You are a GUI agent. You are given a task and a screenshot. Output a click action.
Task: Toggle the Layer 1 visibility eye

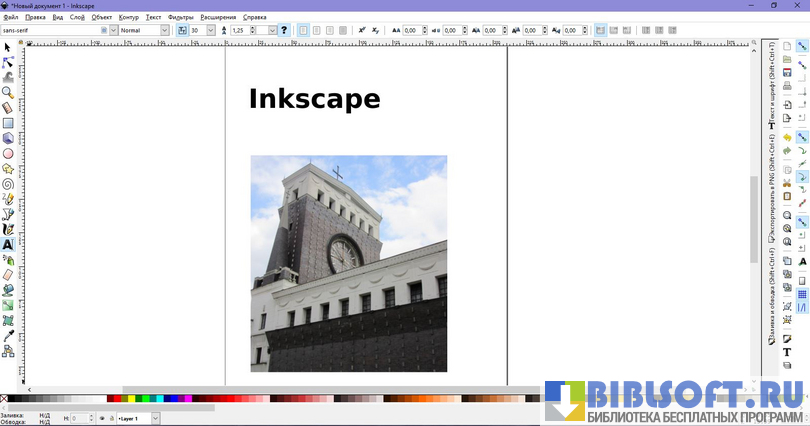point(101,418)
